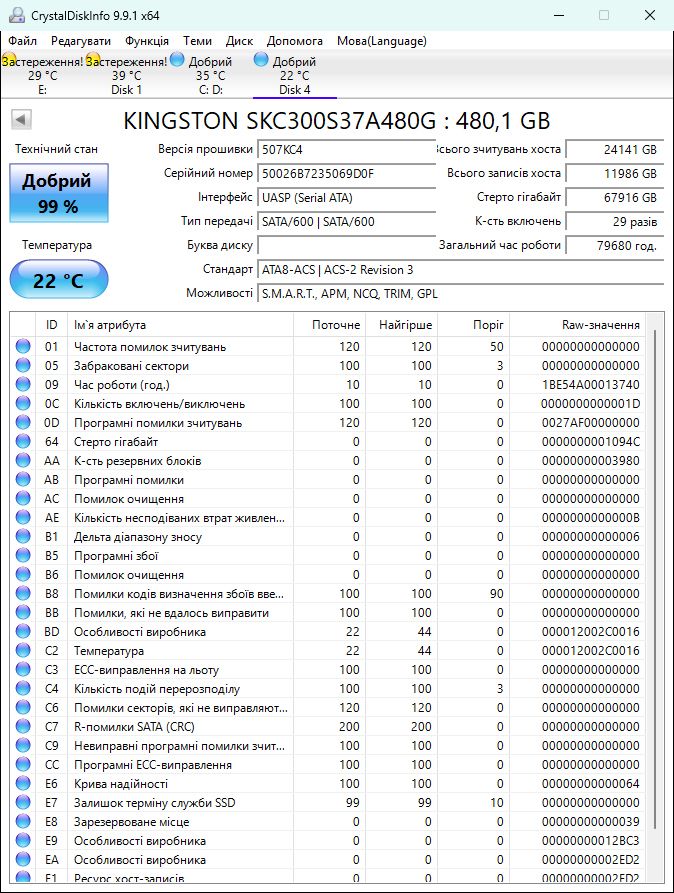Image resolution: width=674 pixels, height=893 pixels.
Task: Click the Поріг column header
Action: [x=473, y=325]
